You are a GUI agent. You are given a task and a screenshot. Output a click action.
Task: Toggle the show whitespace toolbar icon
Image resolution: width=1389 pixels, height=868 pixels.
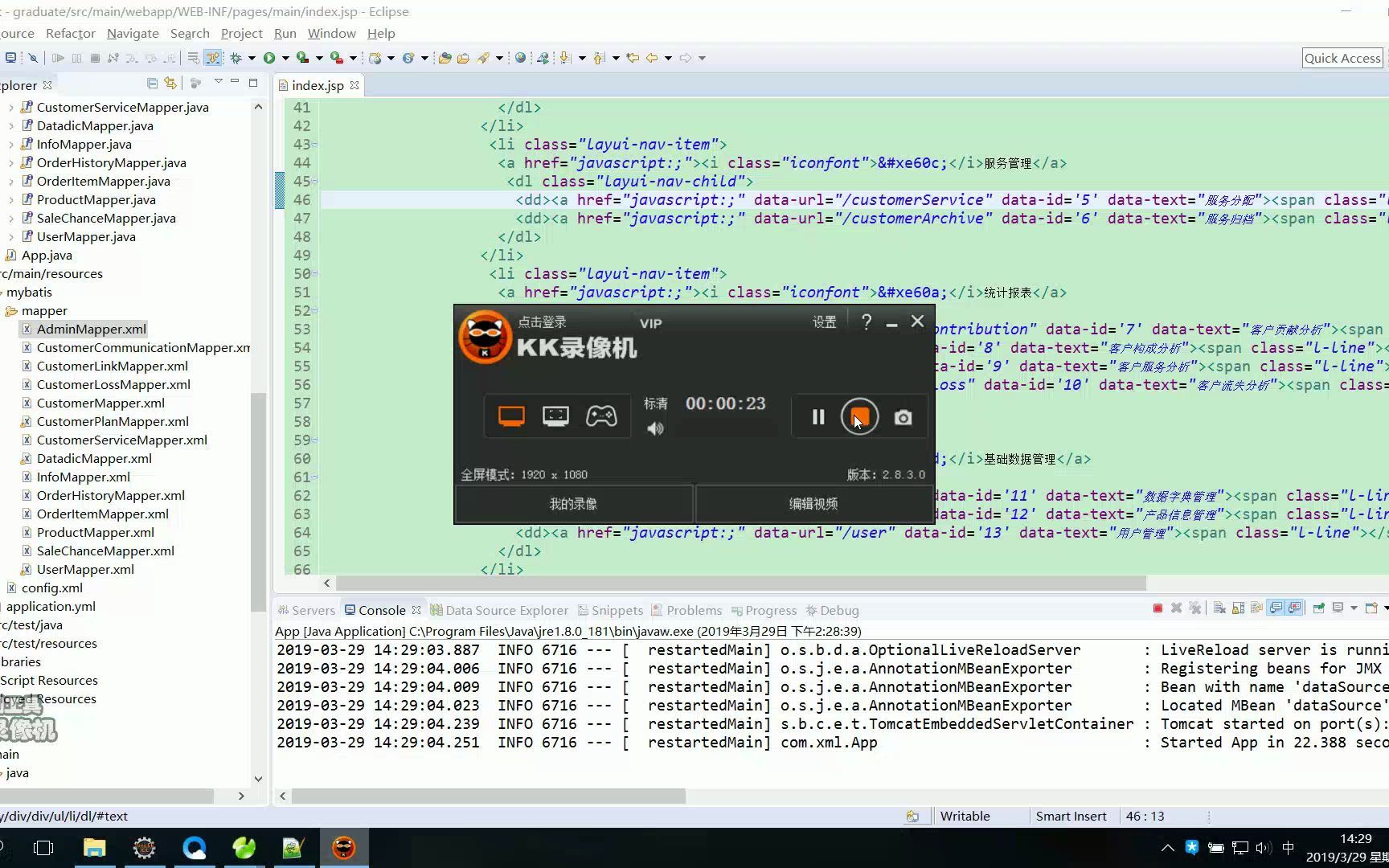(193, 58)
